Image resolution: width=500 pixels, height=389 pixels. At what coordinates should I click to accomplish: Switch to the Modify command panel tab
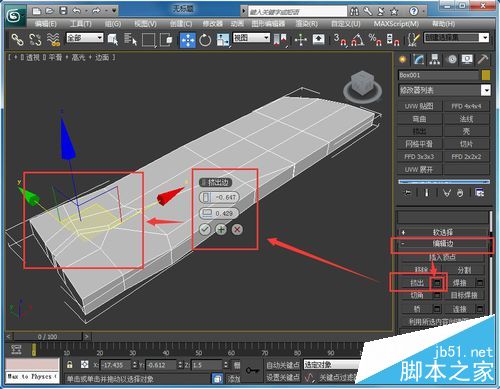(x=419, y=60)
